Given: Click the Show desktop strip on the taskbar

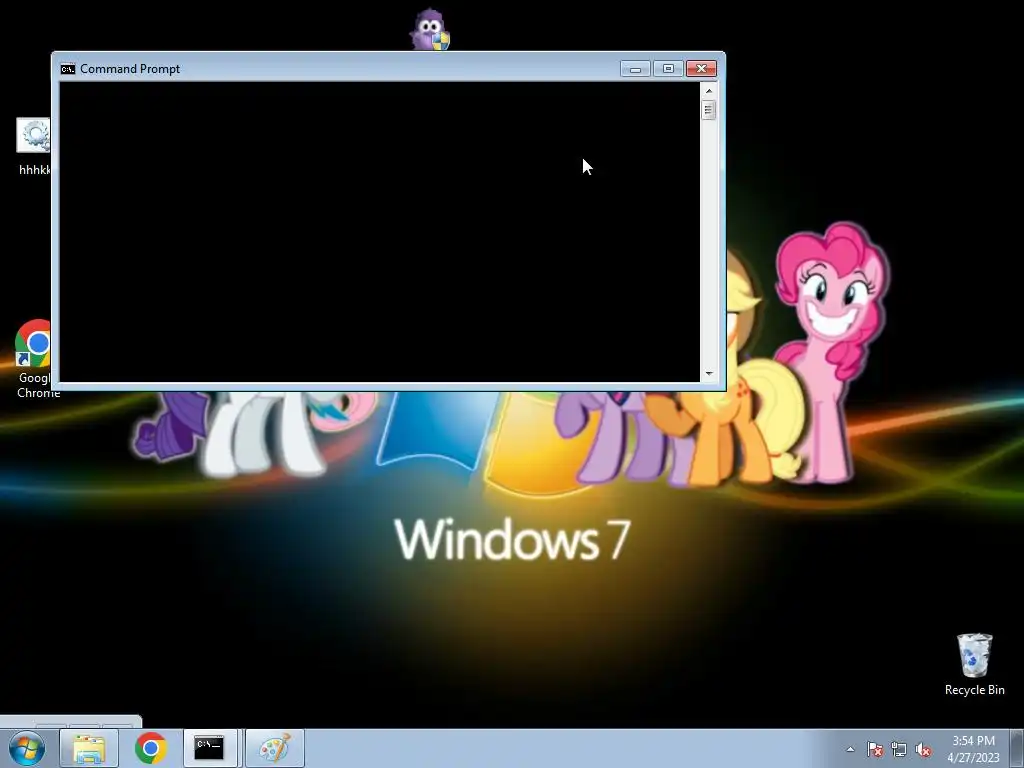Looking at the screenshot, I should [x=1017, y=748].
